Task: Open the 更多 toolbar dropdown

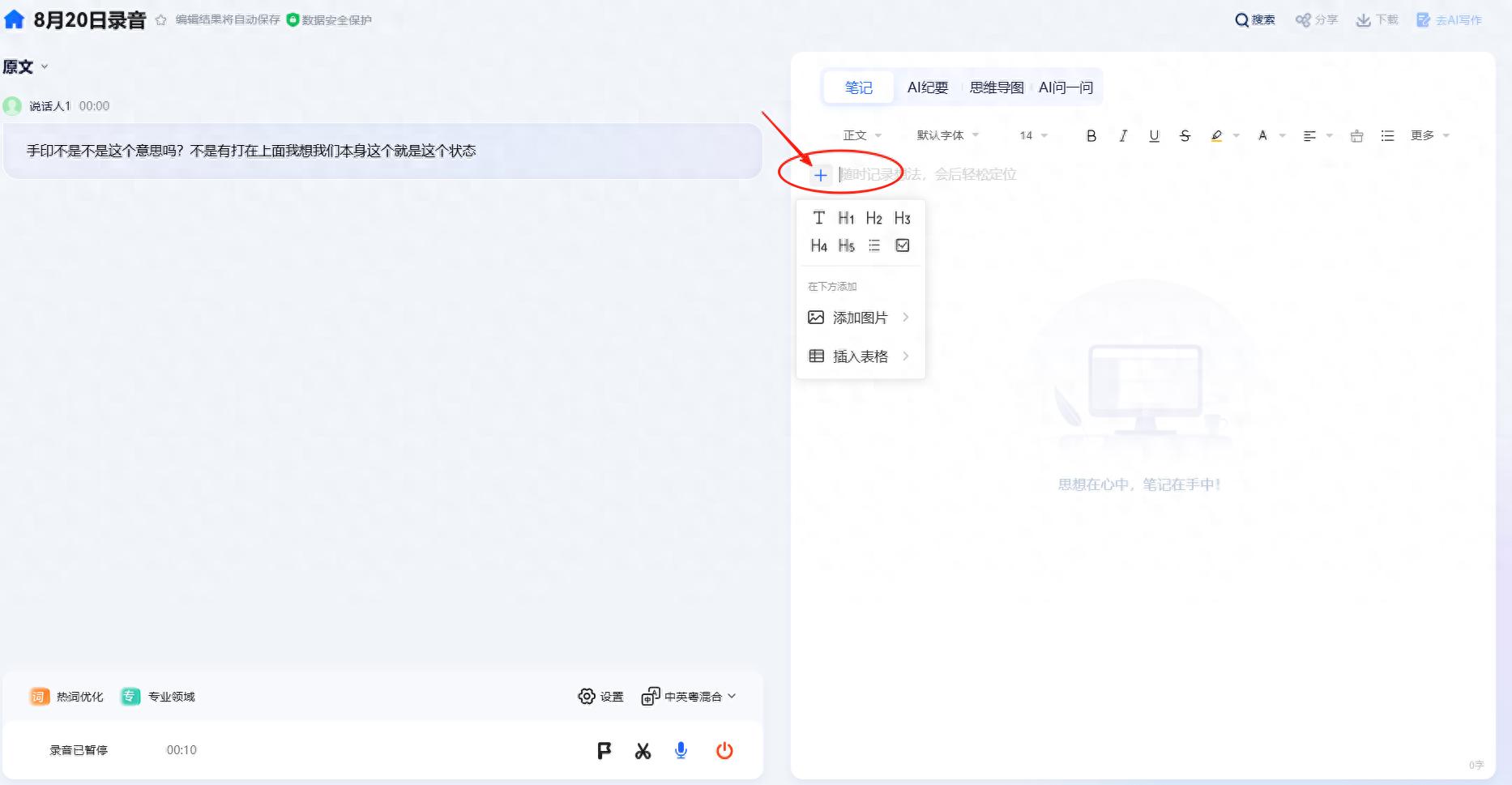Action: (x=1430, y=135)
